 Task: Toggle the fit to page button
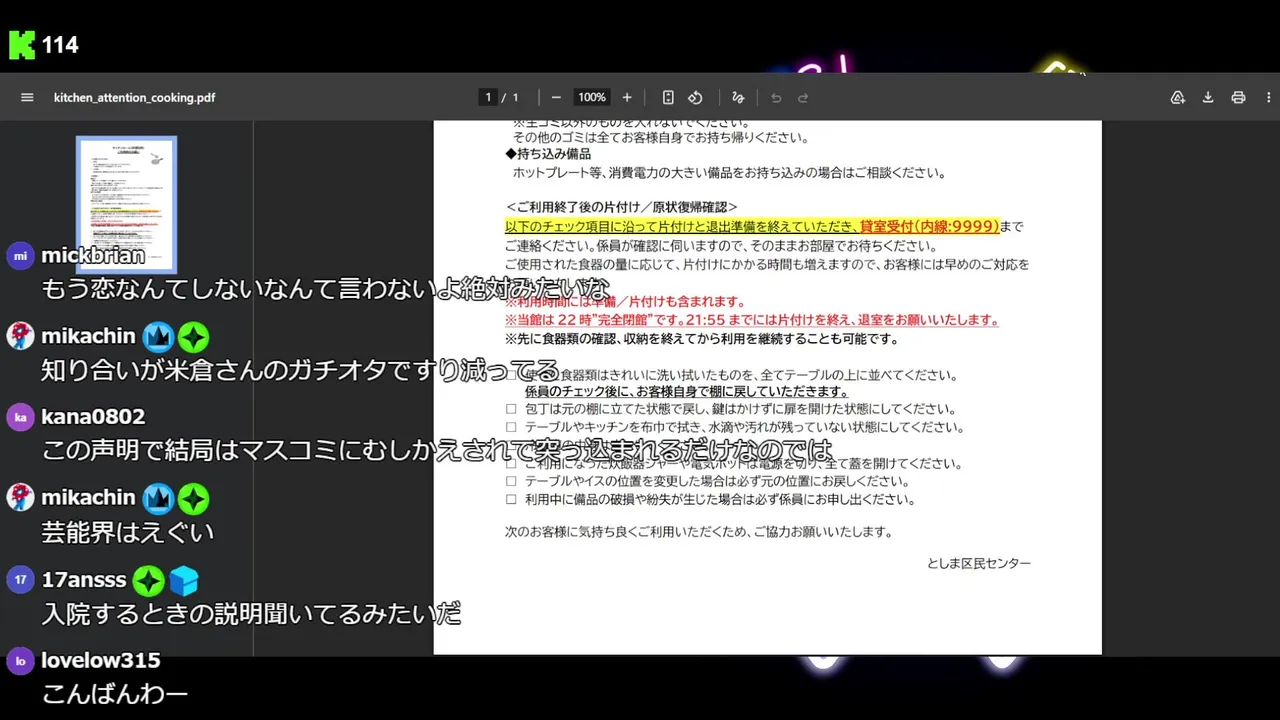click(668, 97)
